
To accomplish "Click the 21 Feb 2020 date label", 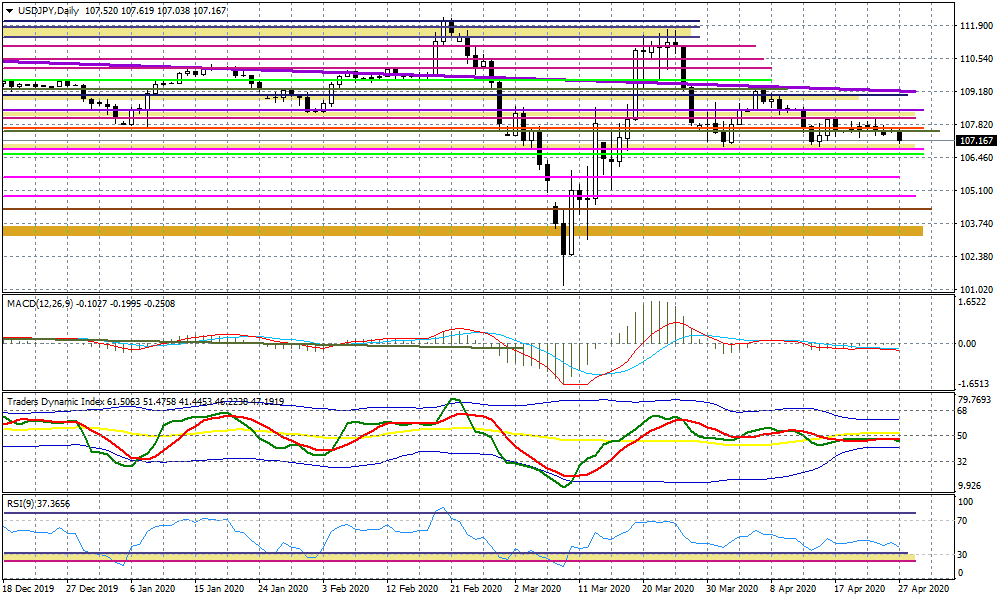I will [x=476, y=589].
